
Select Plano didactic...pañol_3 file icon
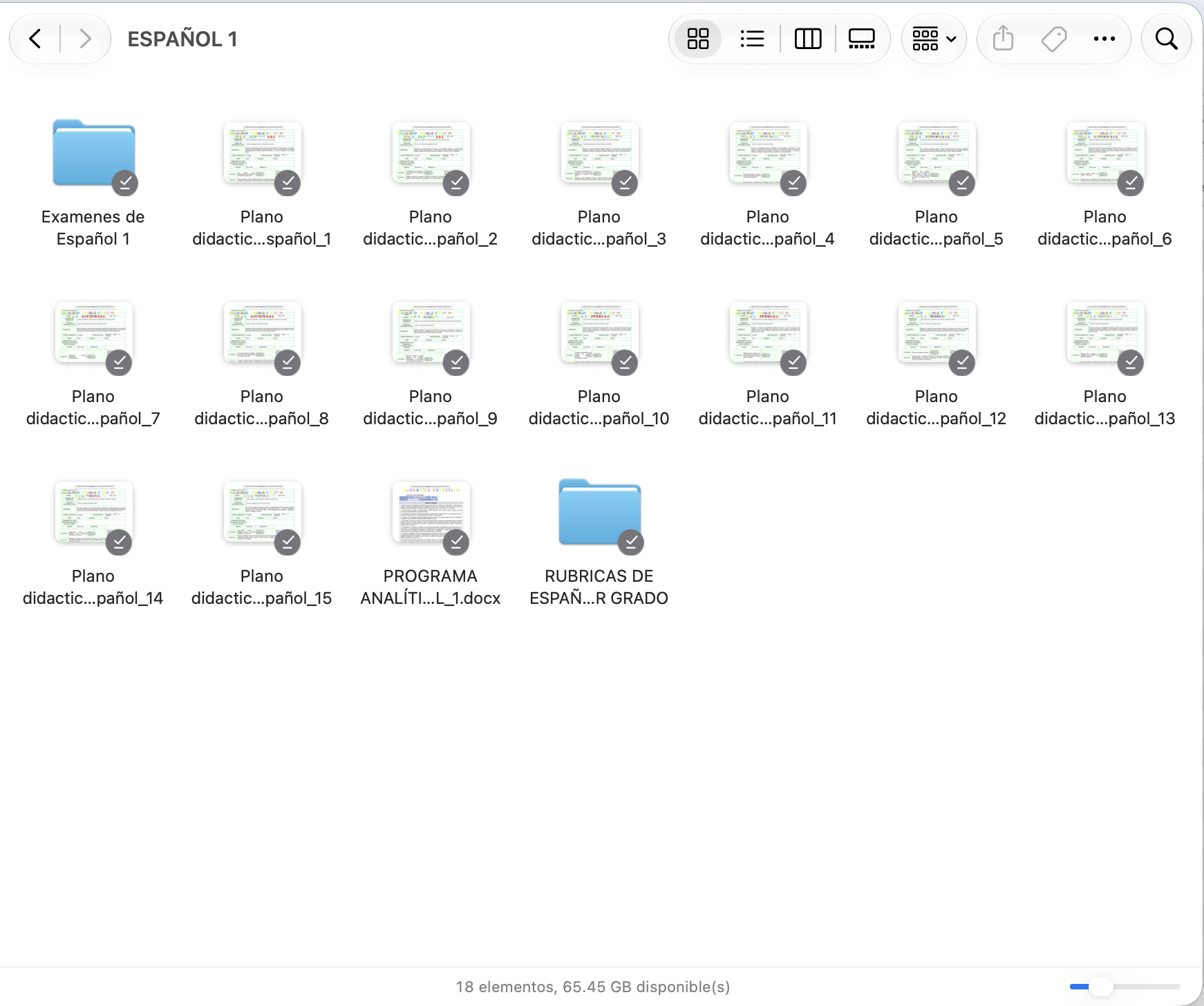tap(599, 153)
